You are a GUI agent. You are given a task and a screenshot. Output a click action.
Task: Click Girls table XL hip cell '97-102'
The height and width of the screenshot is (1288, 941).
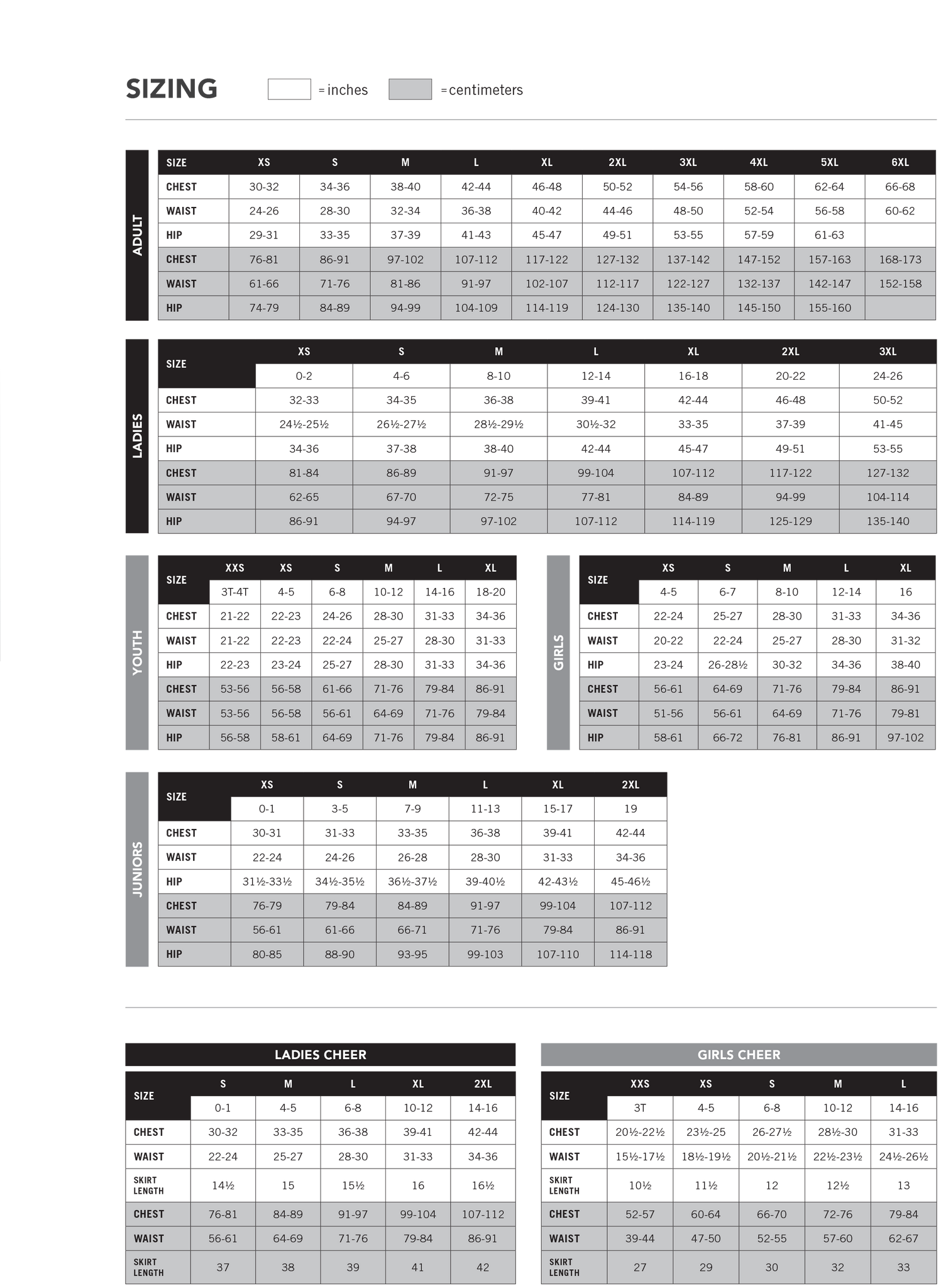click(x=905, y=738)
